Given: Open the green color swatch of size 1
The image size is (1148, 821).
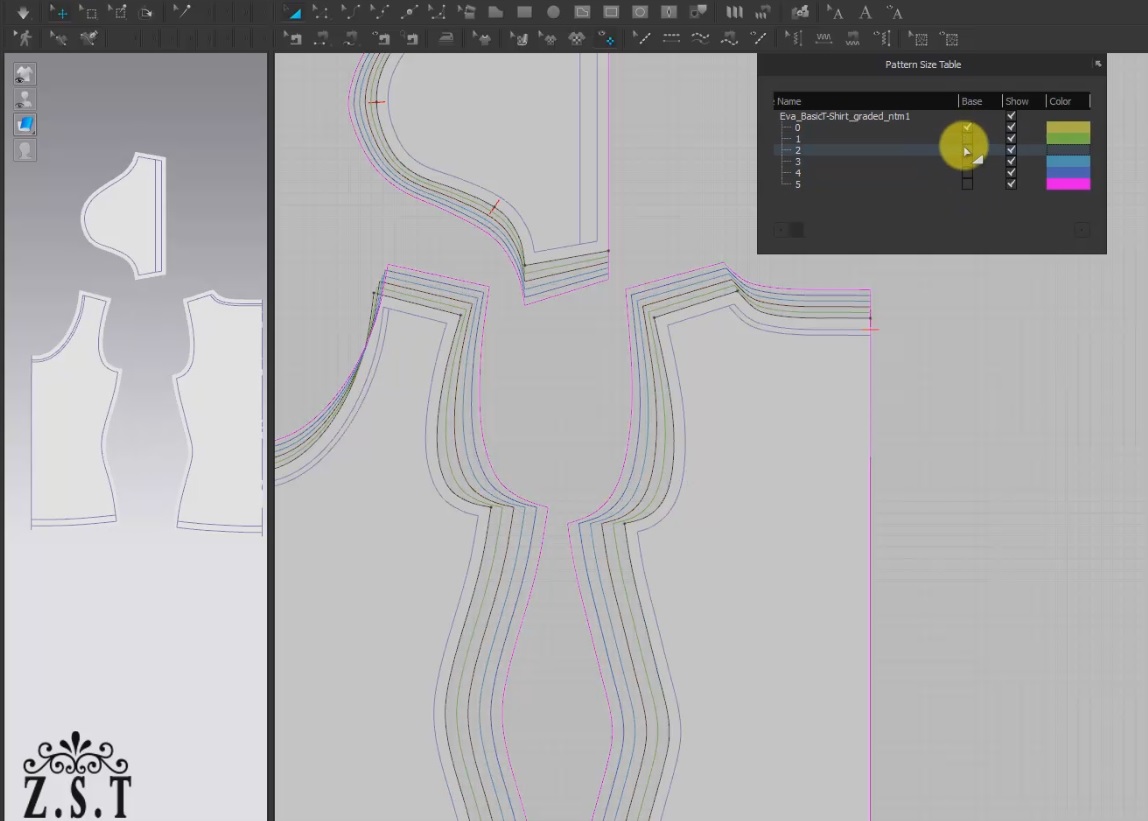Looking at the screenshot, I should click(1068, 138).
